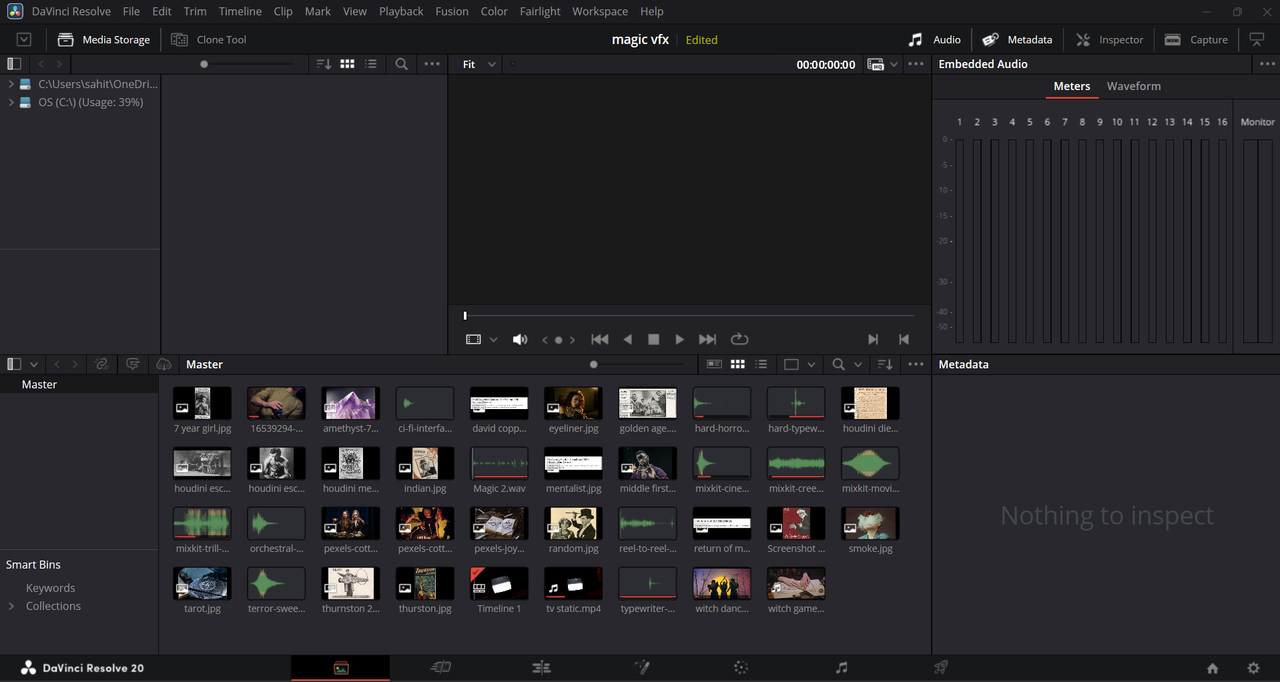This screenshot has width=1280, height=682.
Task: Toggle the Capture panel button
Action: click(1197, 40)
